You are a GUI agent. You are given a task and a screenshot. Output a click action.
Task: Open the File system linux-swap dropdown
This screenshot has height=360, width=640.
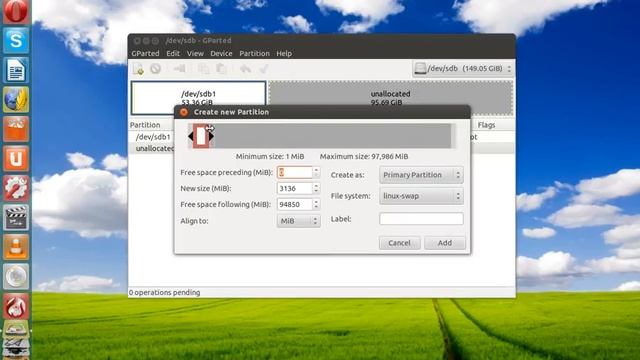[421, 196]
